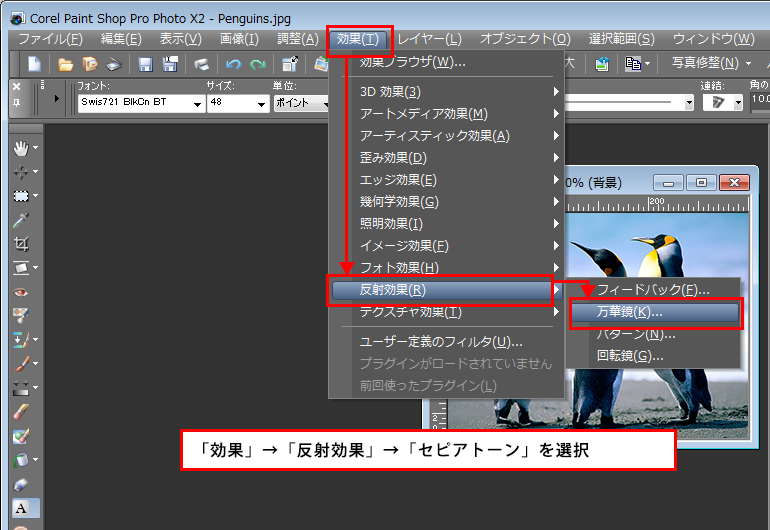
Task: Select the Paint Brush tool
Action: (21, 363)
